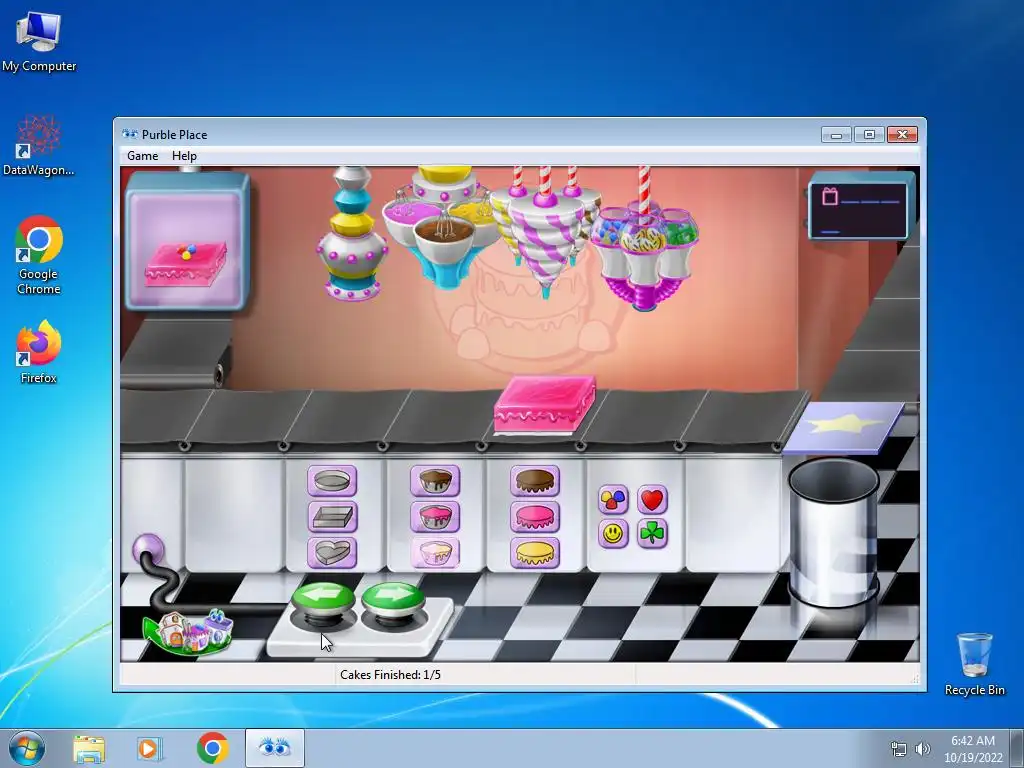Select the round cake pan shape button
Viewport: 1024px width, 768px height.
pos(332,481)
